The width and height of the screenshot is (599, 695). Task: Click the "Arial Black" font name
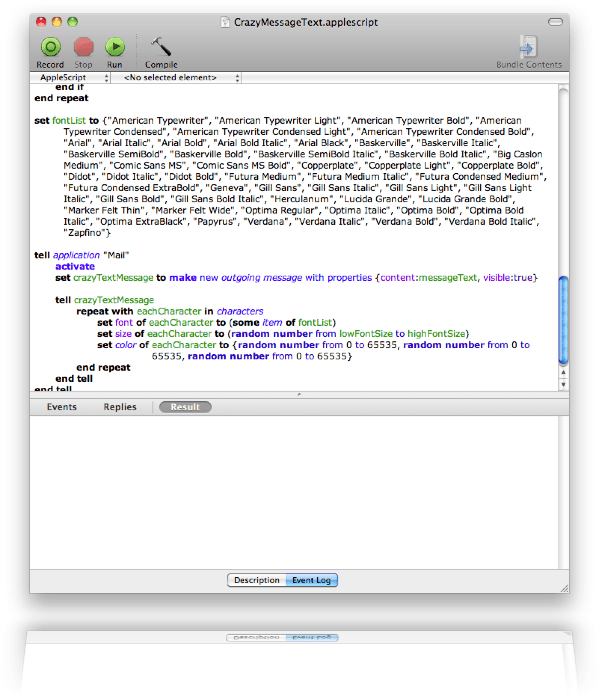[x=322, y=143]
